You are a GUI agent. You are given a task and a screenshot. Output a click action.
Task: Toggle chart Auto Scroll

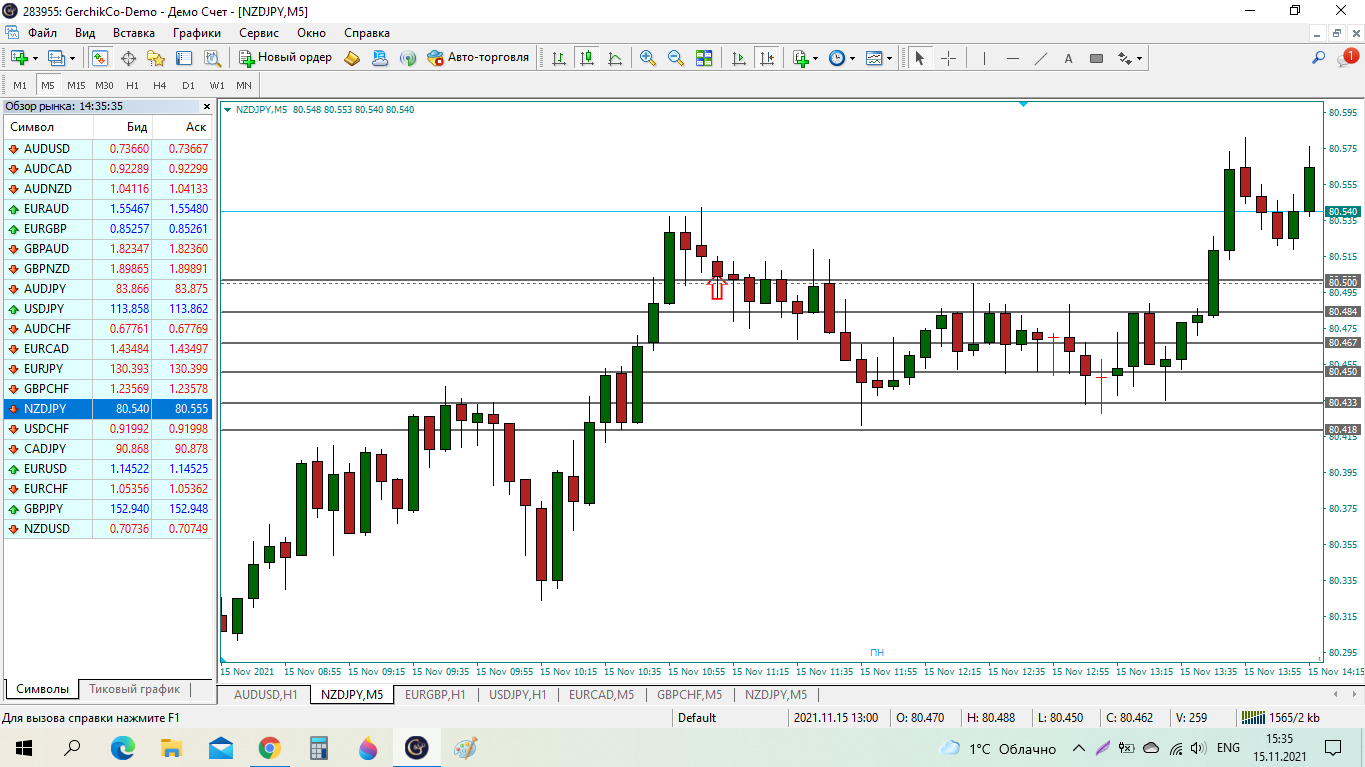(739, 58)
